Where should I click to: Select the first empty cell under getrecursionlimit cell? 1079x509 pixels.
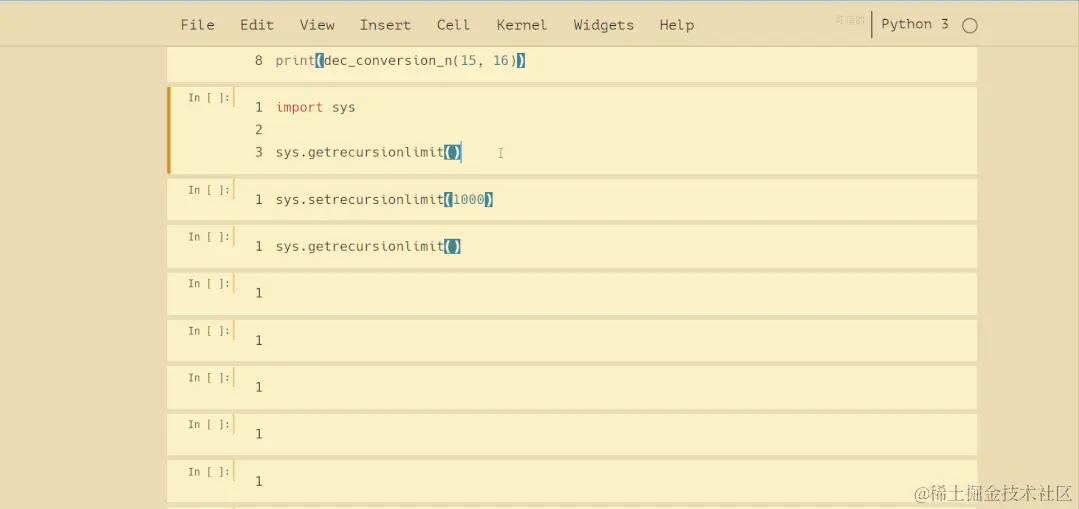click(x=606, y=294)
